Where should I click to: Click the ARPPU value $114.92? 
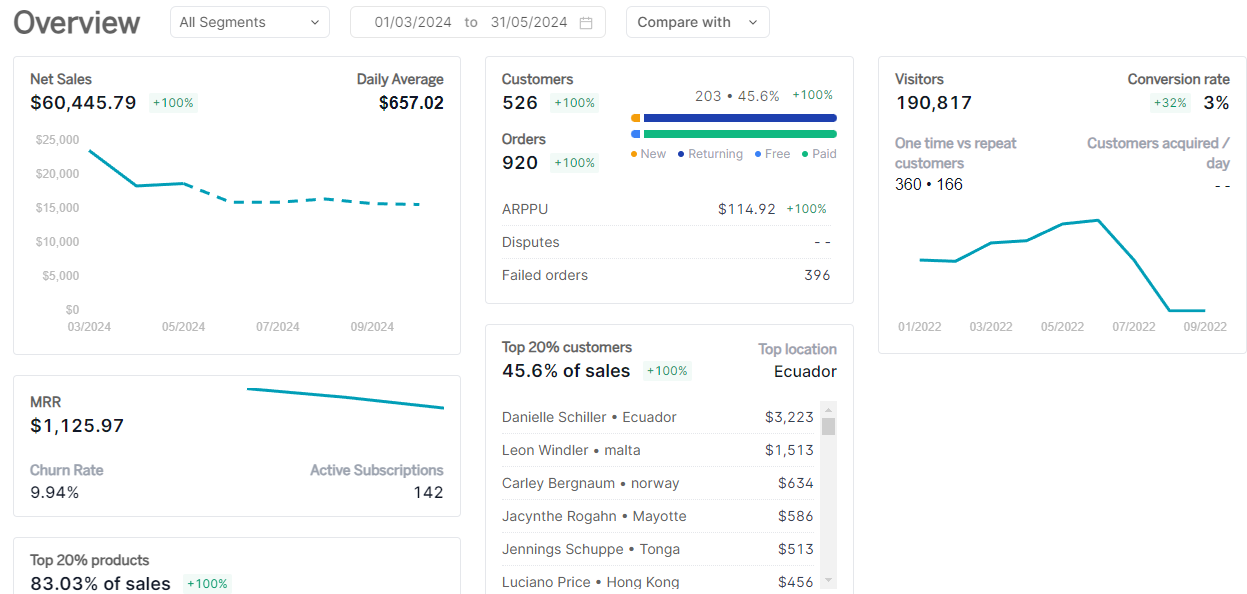pos(747,209)
